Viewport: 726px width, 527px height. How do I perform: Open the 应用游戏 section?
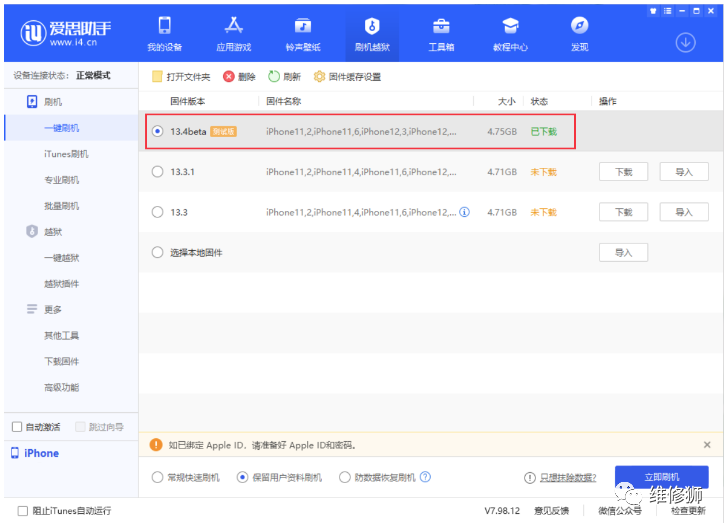(234, 33)
